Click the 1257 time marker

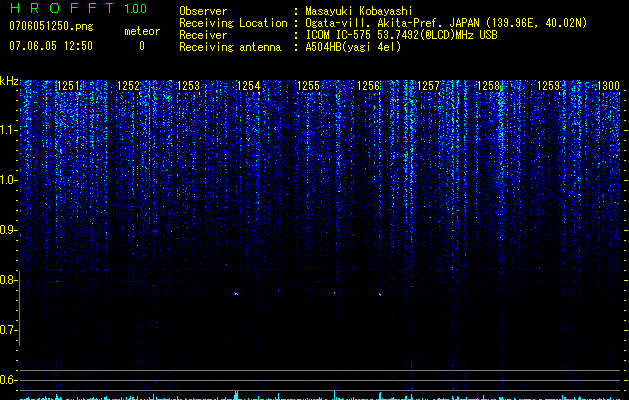coord(428,86)
